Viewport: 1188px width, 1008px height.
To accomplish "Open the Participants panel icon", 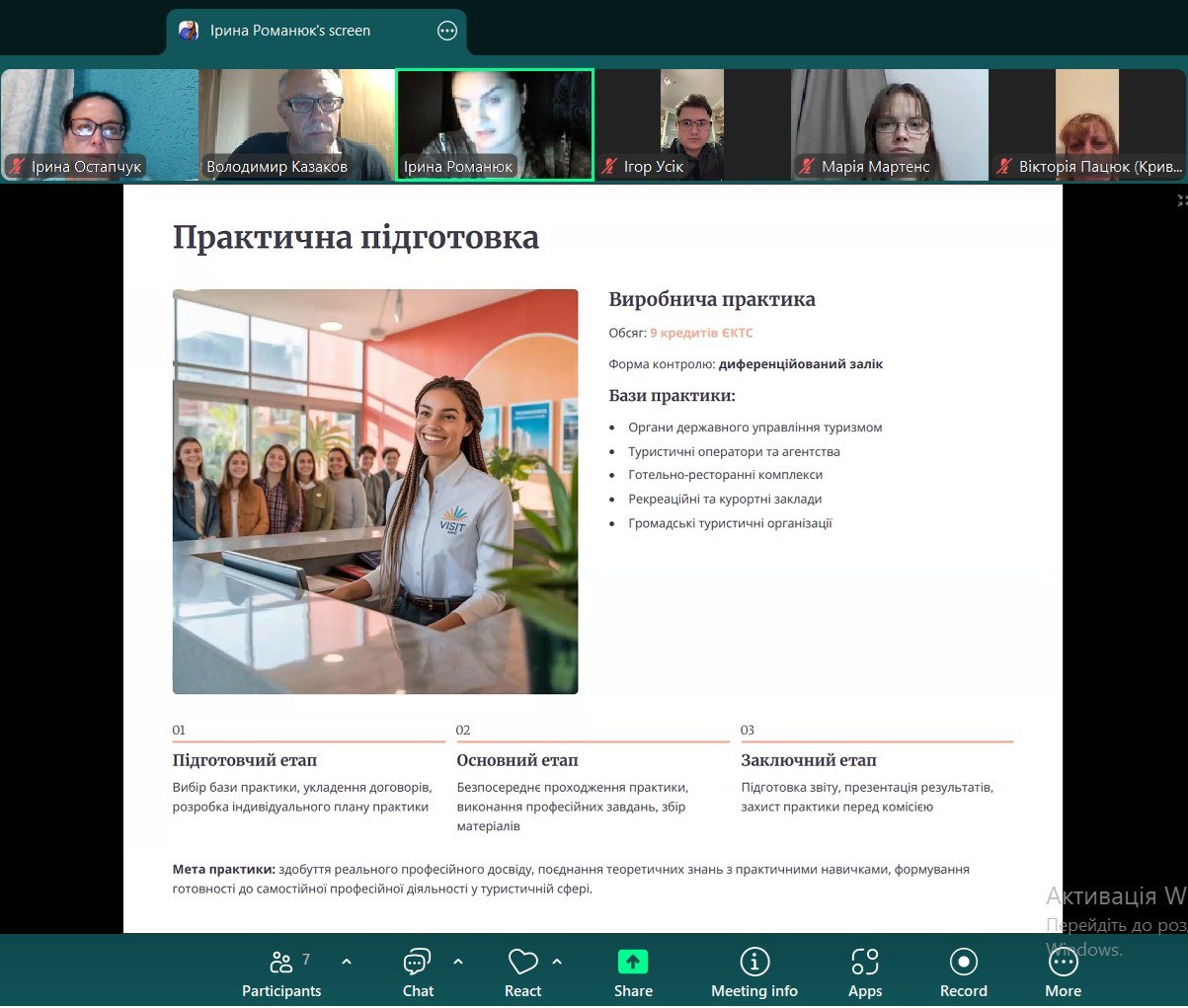I will pos(281,962).
